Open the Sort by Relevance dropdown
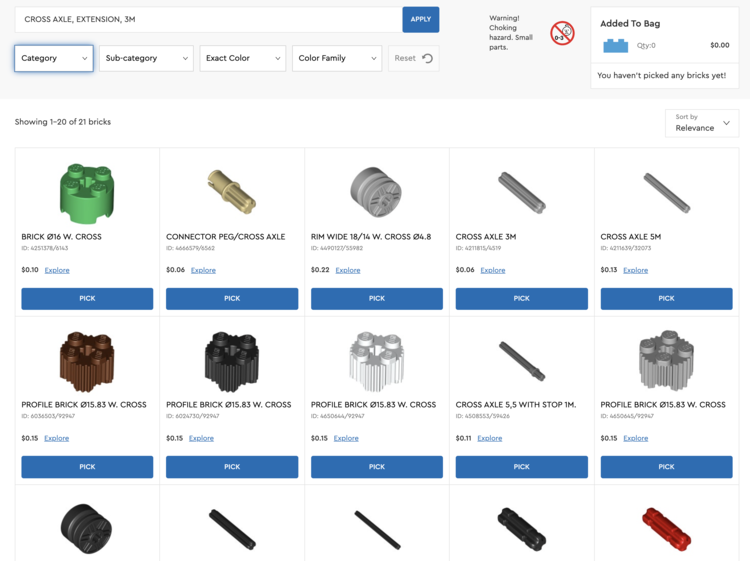Viewport: 750px width, 561px height. pyautogui.click(x=702, y=123)
